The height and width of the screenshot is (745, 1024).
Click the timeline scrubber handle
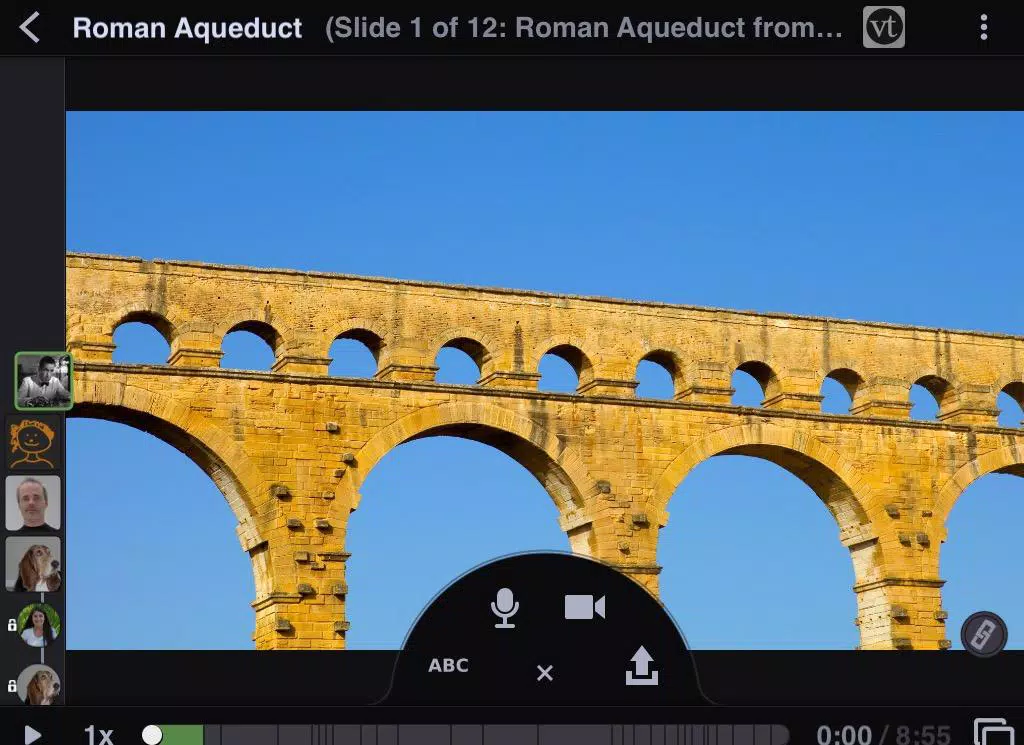pyautogui.click(x=152, y=735)
